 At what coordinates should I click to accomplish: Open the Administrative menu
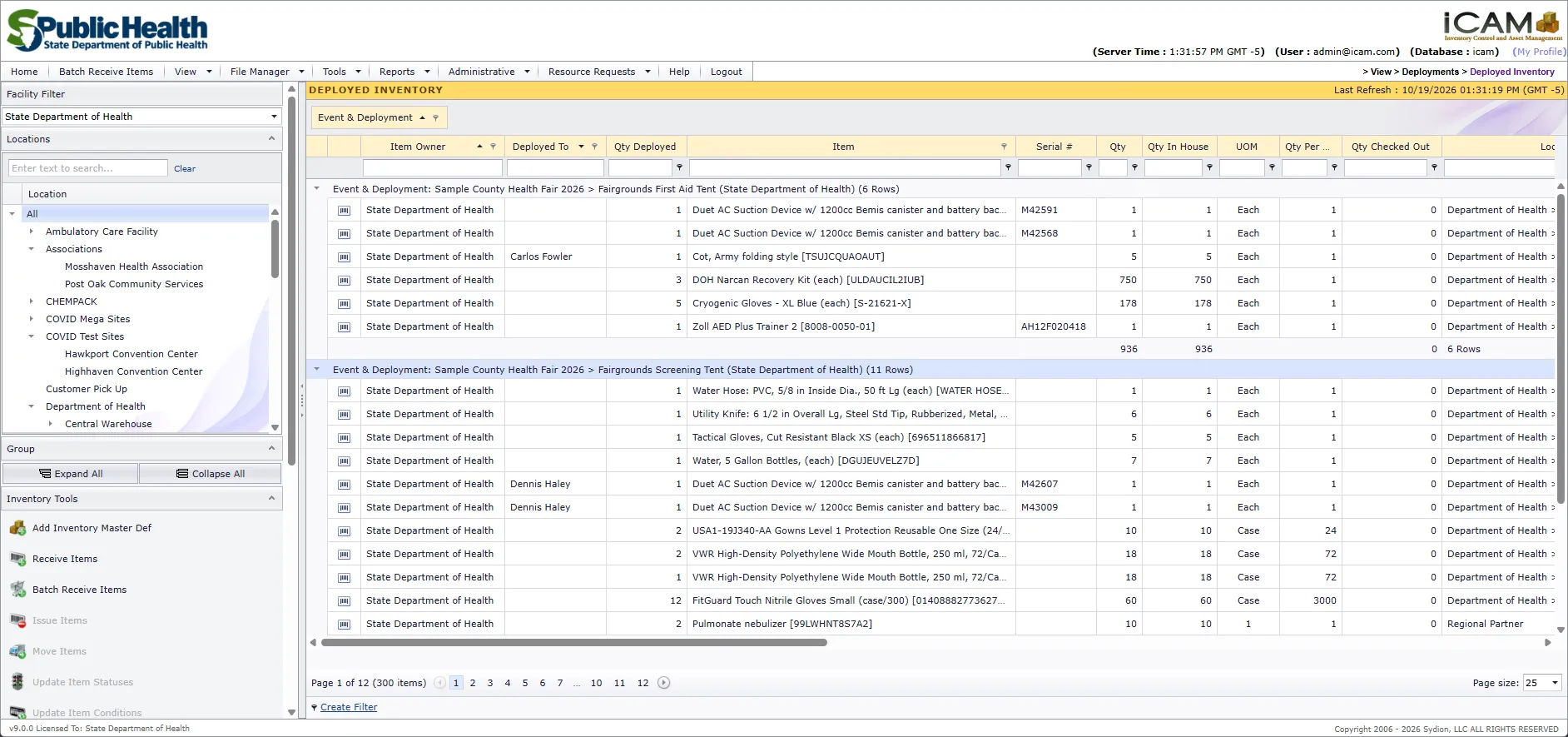(x=489, y=72)
